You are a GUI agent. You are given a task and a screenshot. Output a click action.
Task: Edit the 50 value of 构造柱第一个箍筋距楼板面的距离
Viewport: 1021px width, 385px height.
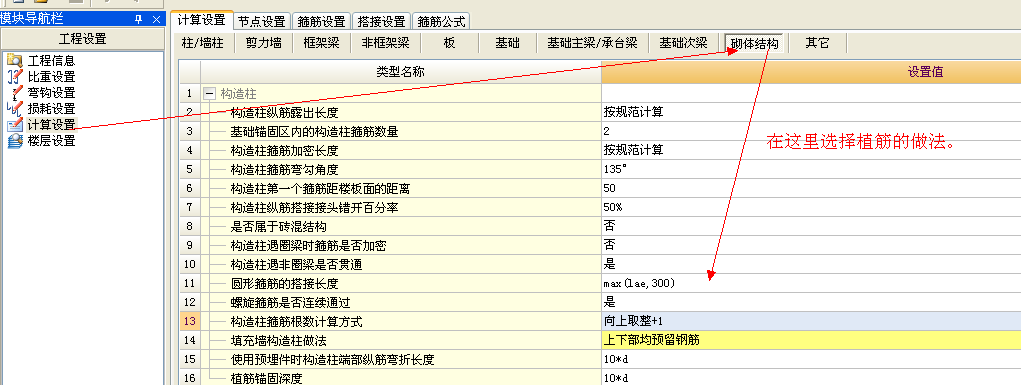(x=811, y=188)
